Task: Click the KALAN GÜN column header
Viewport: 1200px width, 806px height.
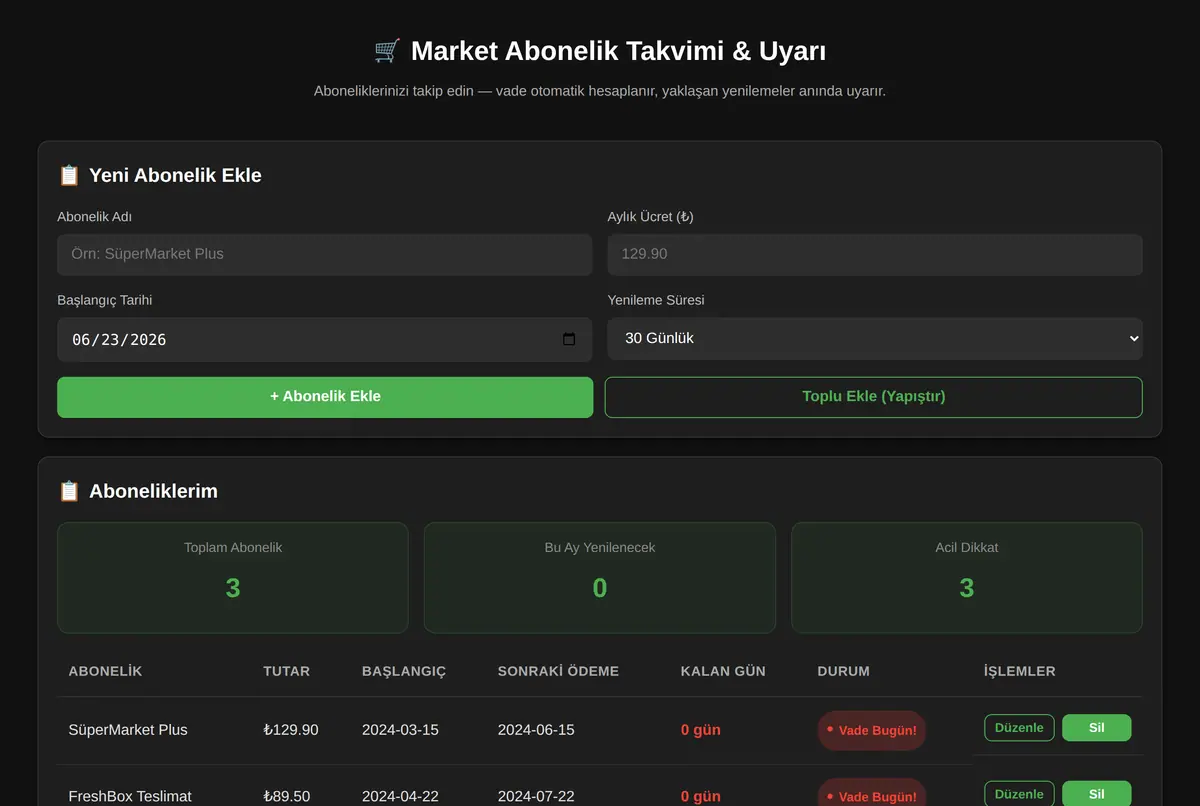Action: click(723, 671)
